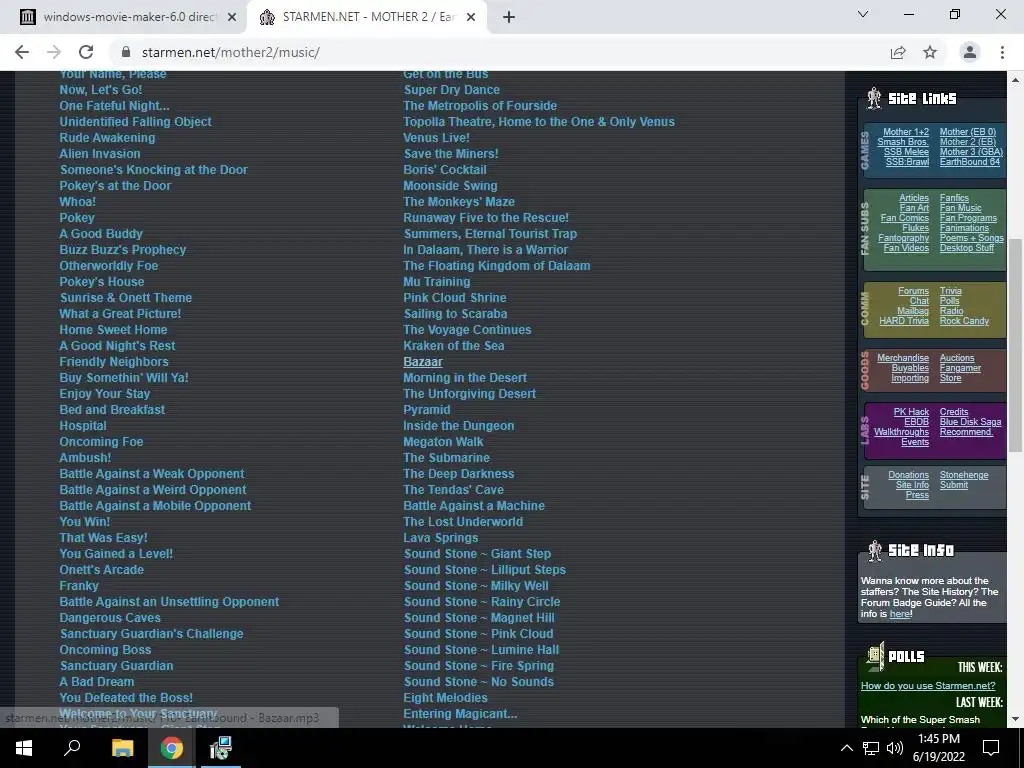Click Chrome icon in taskbar
Screen dimensions: 1024x768
point(172,748)
